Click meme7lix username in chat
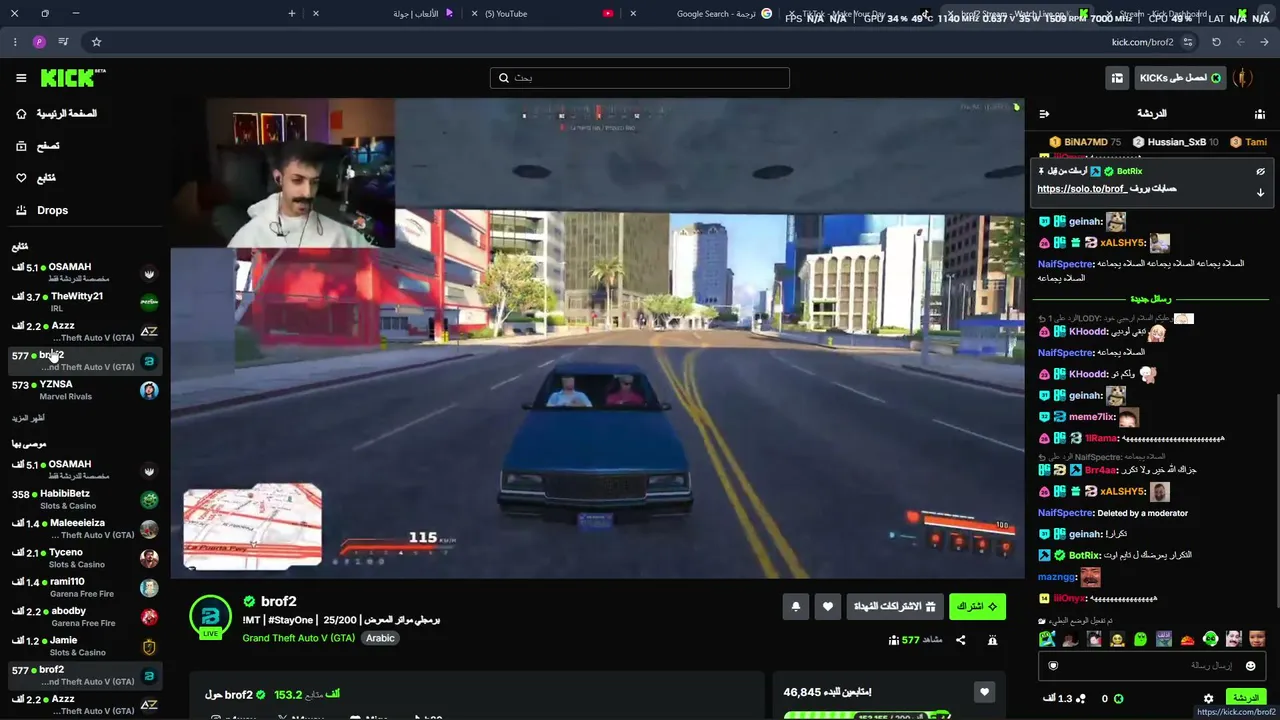The width and height of the screenshot is (1280, 720). pyautogui.click(x=1092, y=417)
